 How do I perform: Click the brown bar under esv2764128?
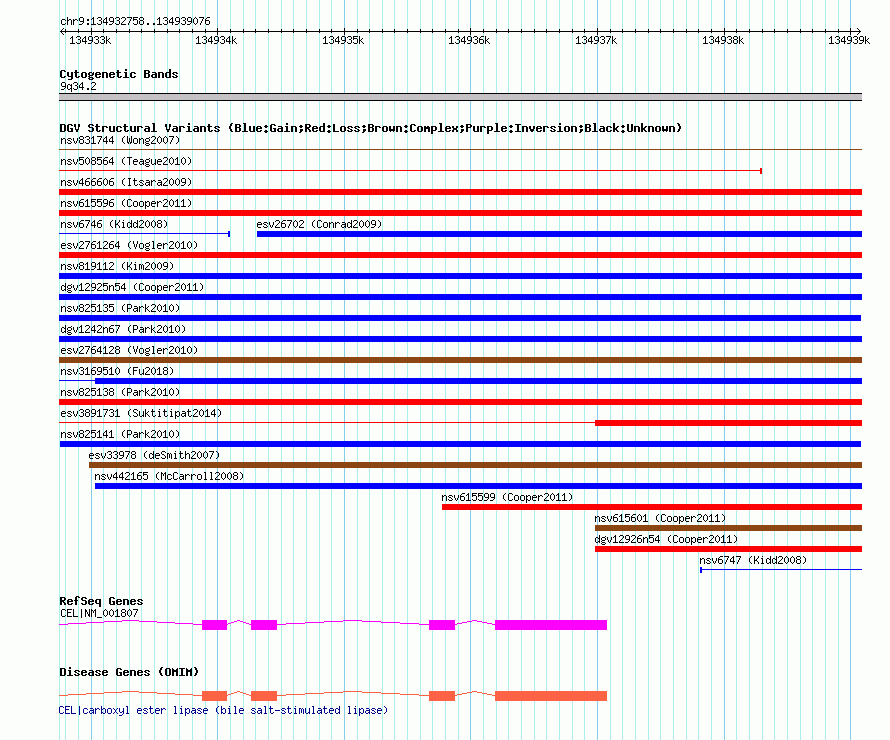460,360
